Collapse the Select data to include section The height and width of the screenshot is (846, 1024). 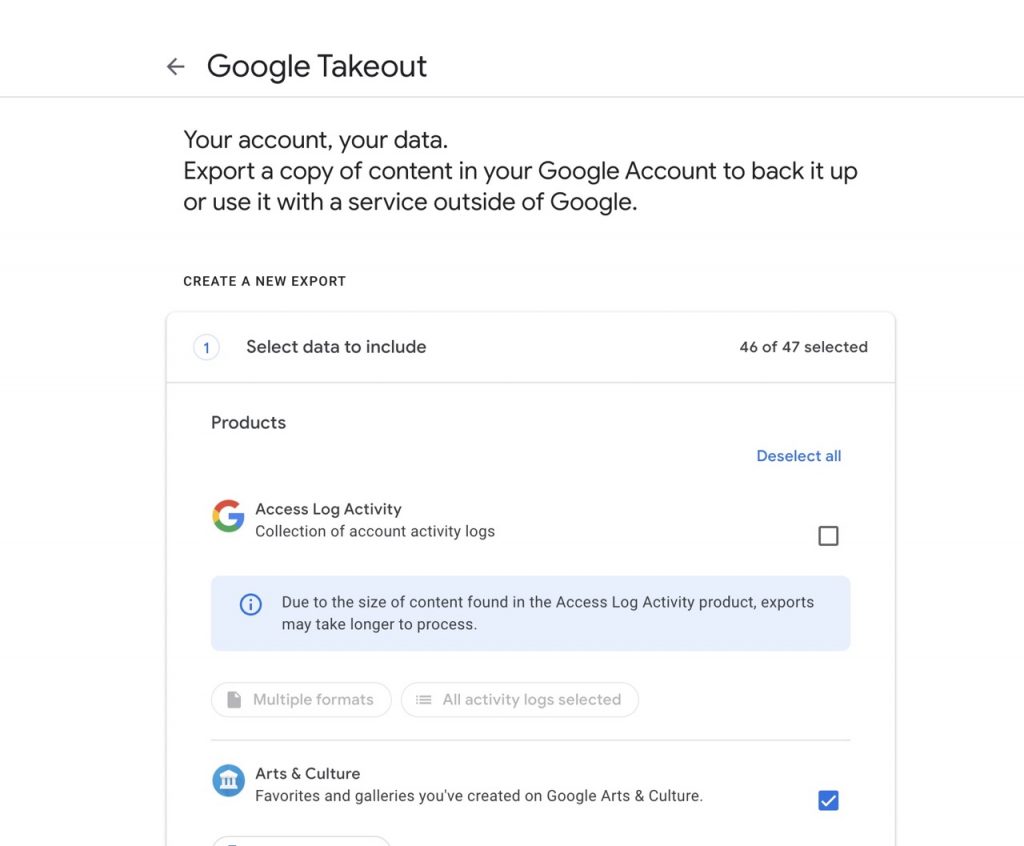coord(531,348)
